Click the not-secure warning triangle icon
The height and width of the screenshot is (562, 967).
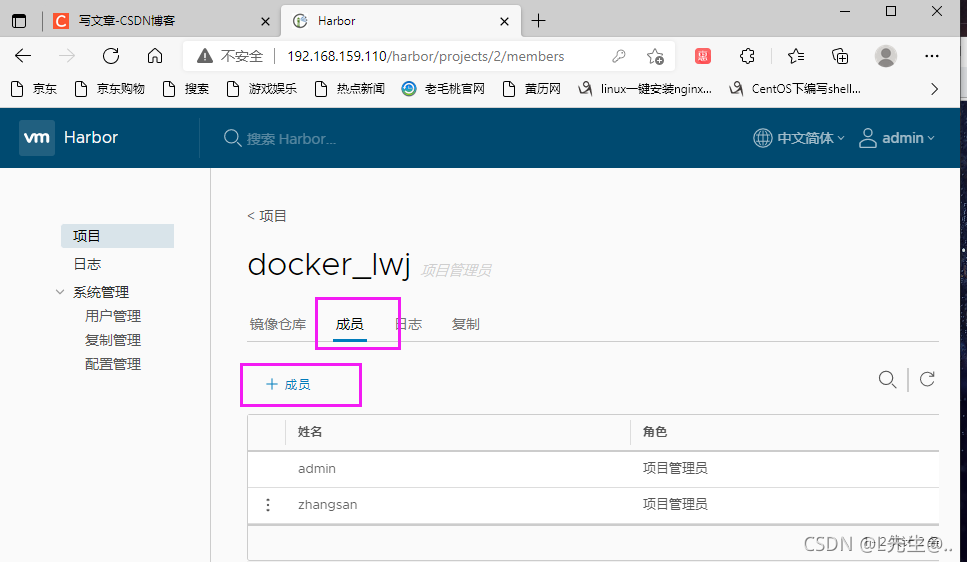pos(205,56)
